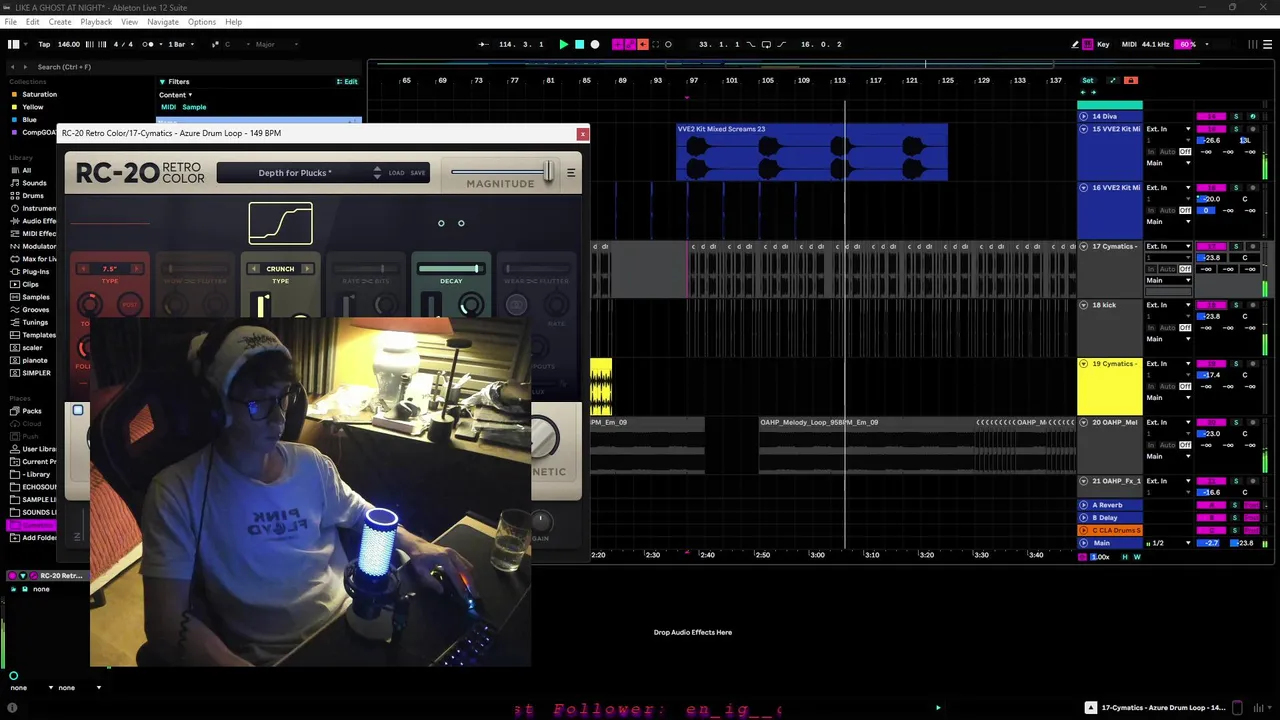1280x720 pixels.
Task: Open the Samples library category
Action: pyautogui.click(x=36, y=297)
